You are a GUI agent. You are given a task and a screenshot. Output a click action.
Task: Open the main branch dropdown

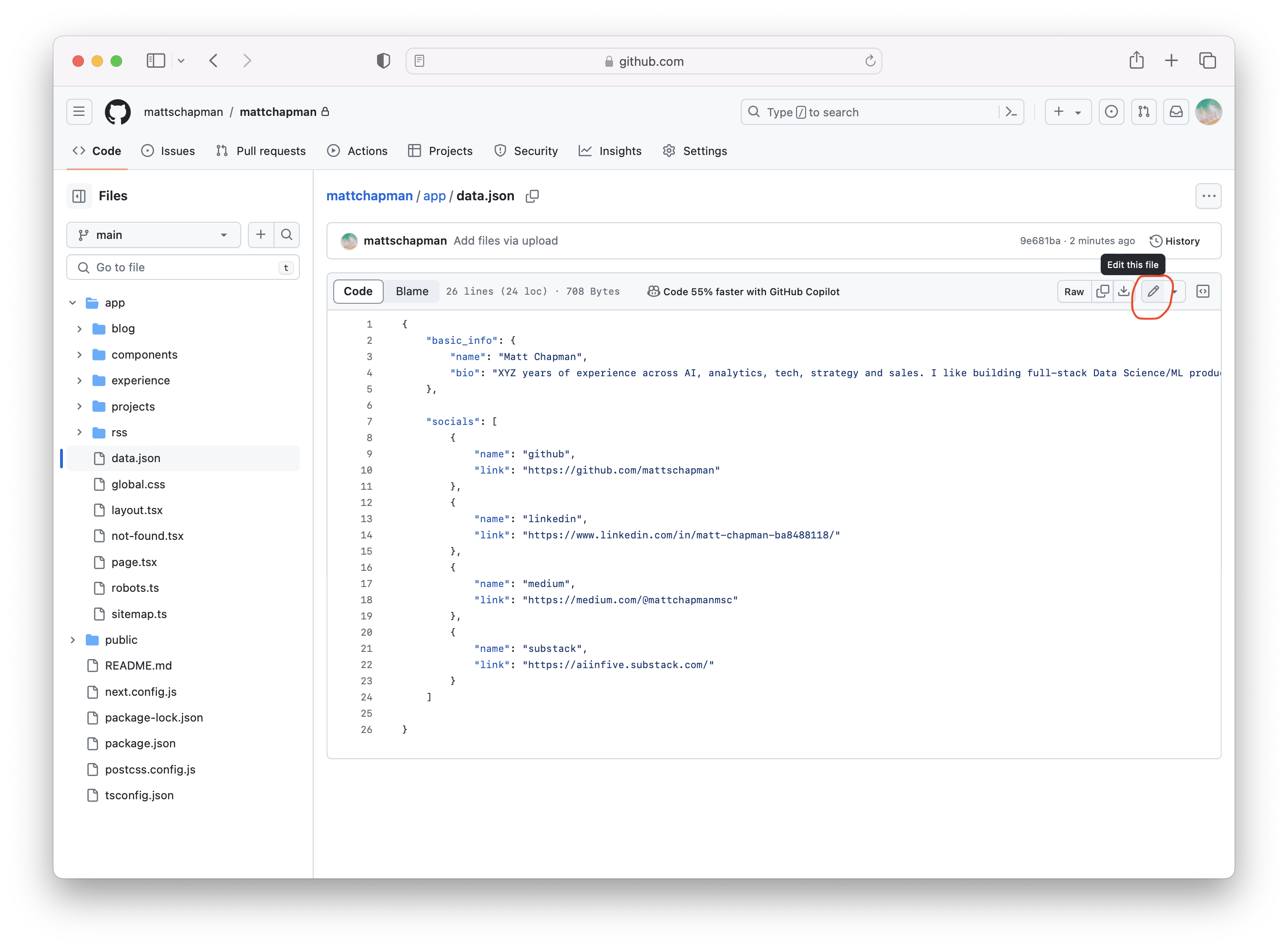click(153, 234)
